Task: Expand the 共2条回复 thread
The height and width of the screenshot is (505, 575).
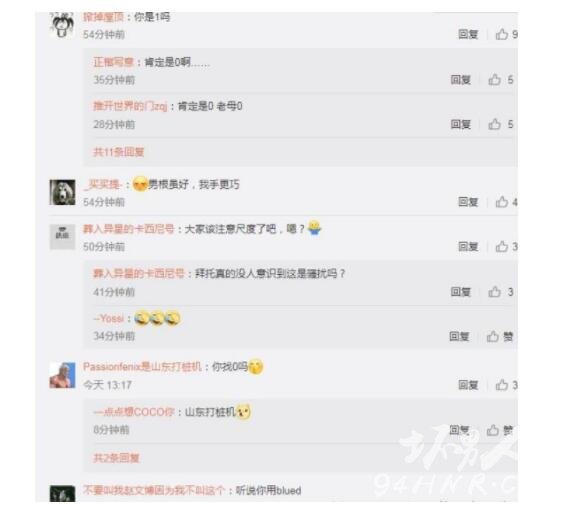Action: point(116,458)
